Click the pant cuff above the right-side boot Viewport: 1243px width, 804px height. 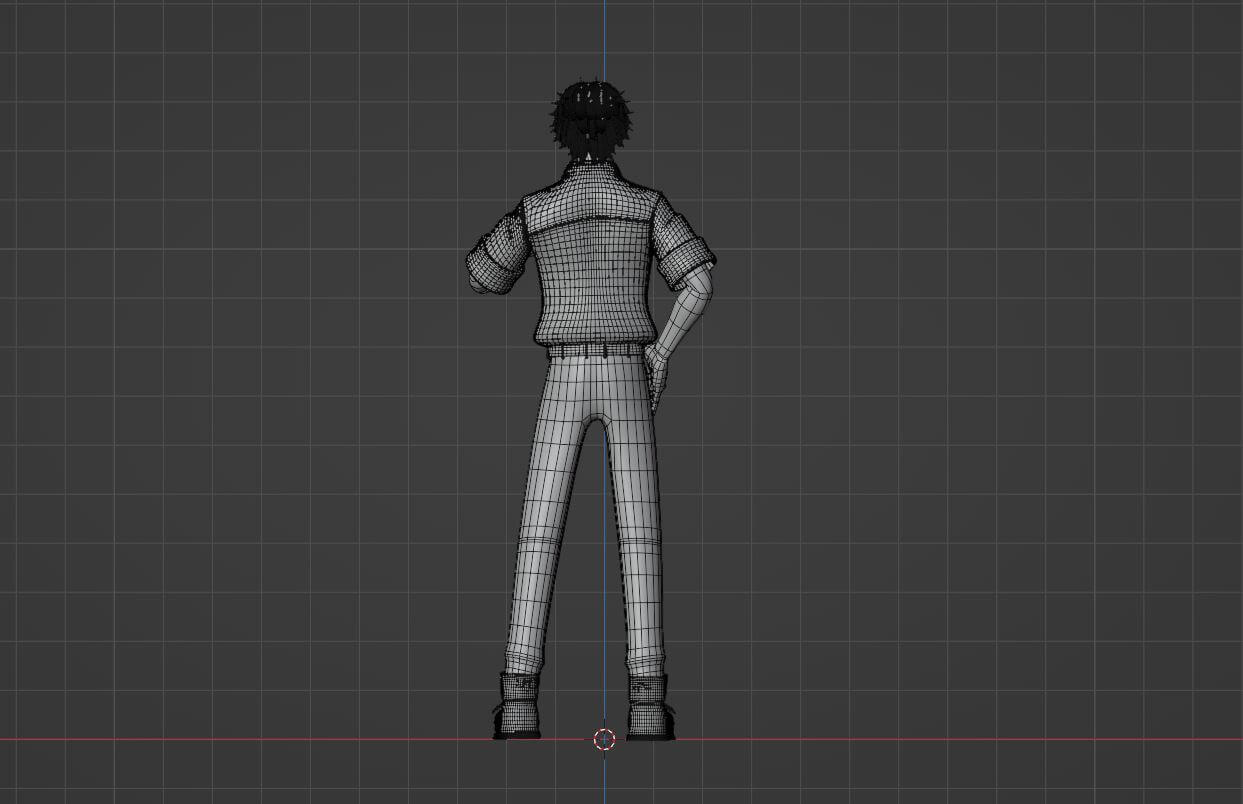click(645, 661)
